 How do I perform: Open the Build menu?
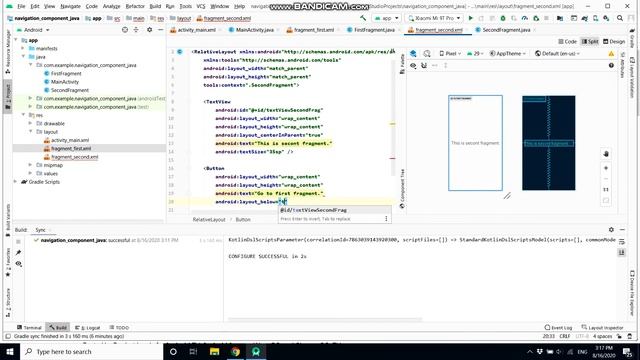[155, 7]
